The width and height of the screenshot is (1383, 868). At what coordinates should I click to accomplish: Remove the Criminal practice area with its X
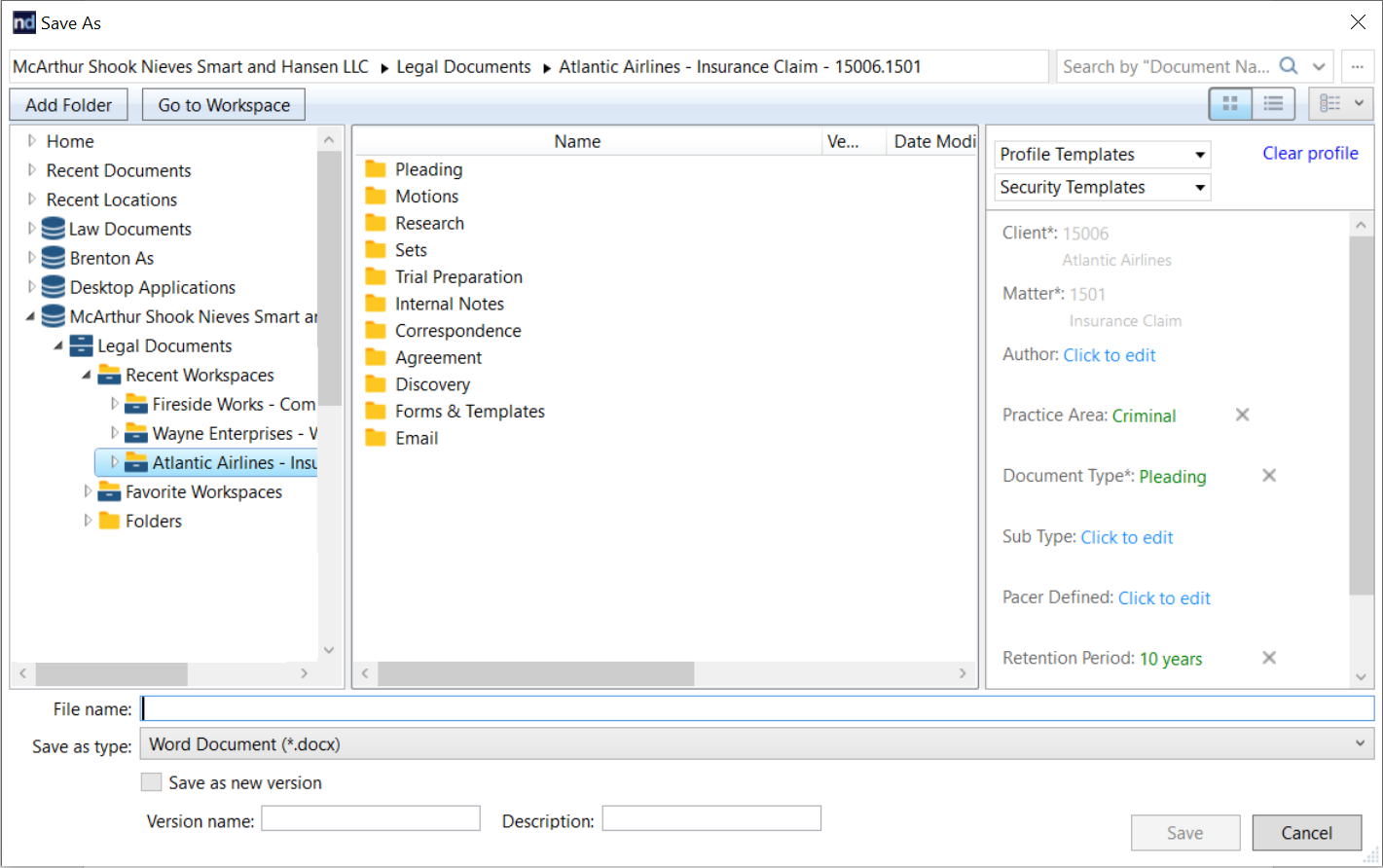(x=1242, y=415)
